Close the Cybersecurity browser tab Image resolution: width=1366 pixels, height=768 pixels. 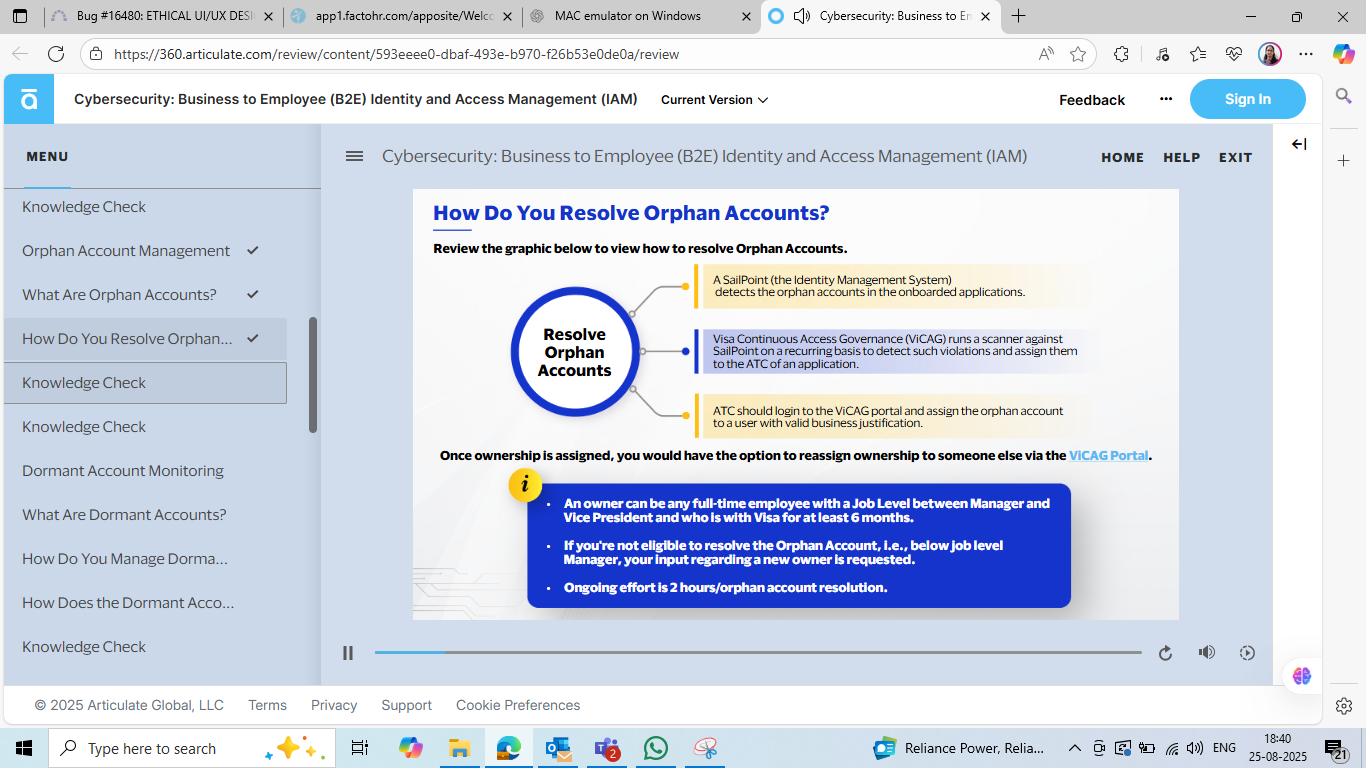pos(986,16)
